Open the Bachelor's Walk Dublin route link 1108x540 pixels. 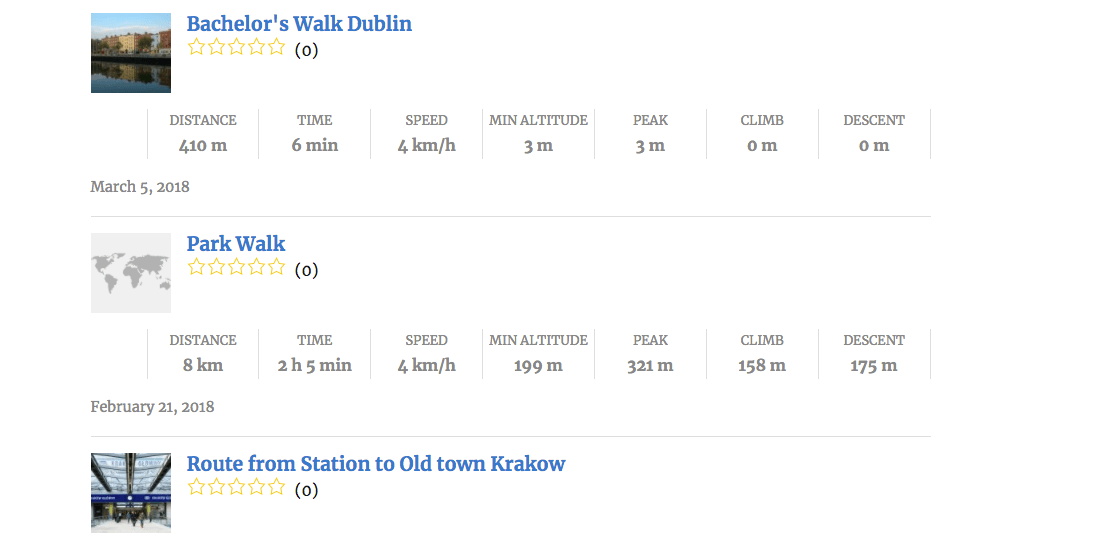coord(299,24)
